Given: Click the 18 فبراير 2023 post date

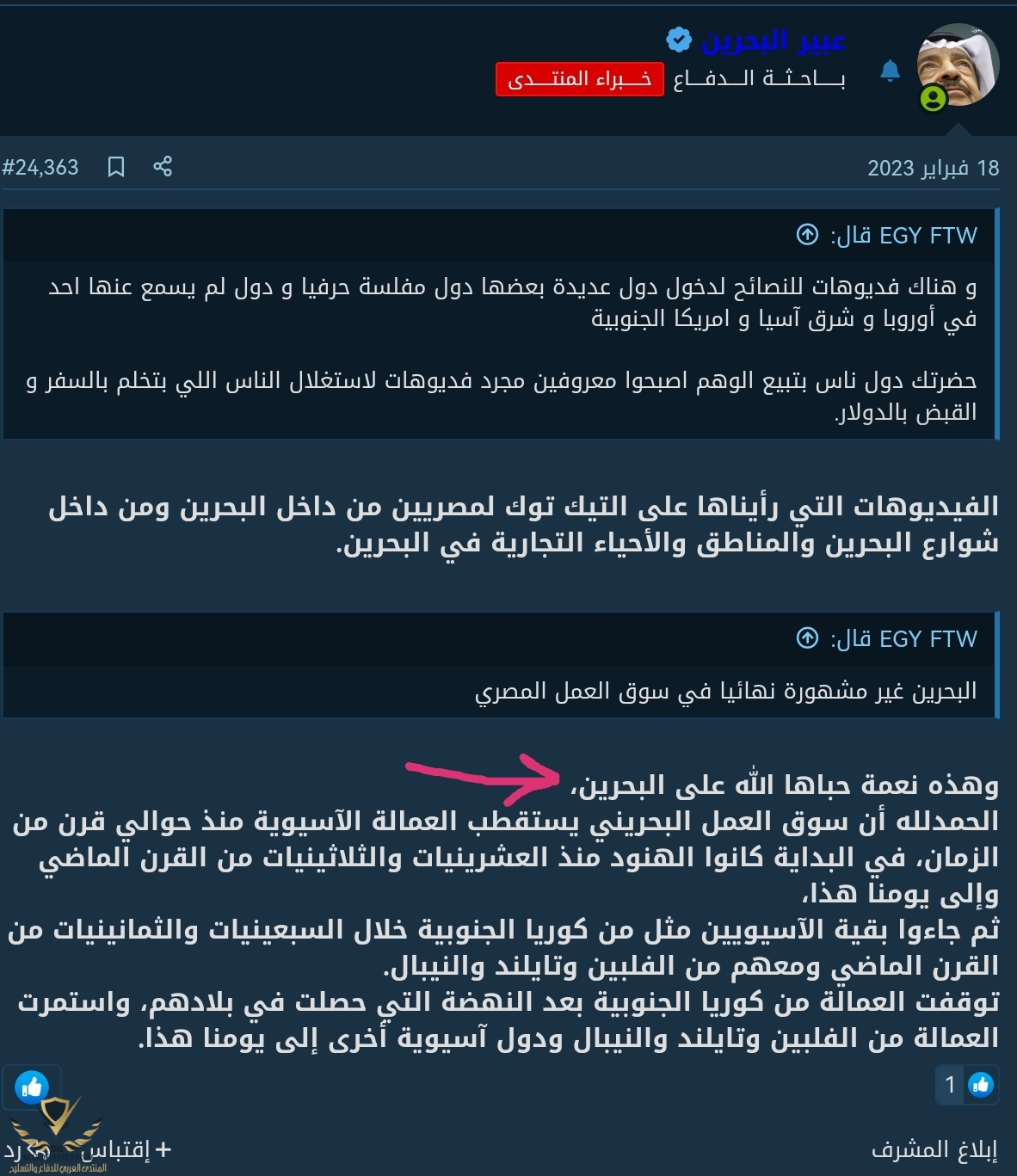Looking at the screenshot, I should click(x=933, y=168).
